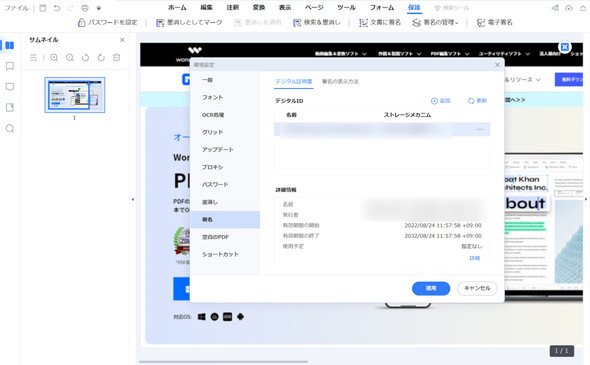Select 空白のPDF in settings list
The image size is (590, 365).
point(225,237)
